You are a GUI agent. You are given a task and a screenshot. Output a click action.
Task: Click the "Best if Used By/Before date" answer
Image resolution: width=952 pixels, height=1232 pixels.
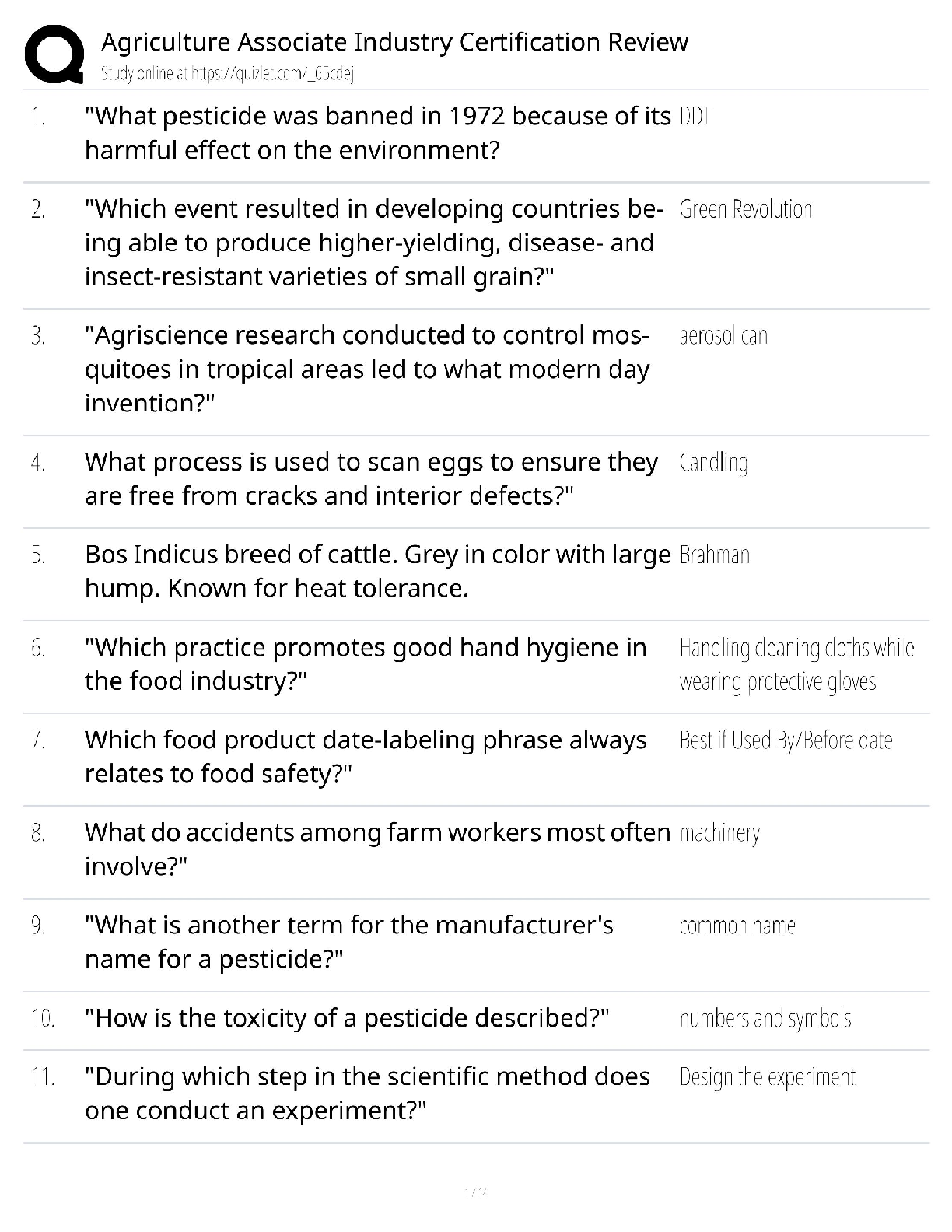[786, 740]
